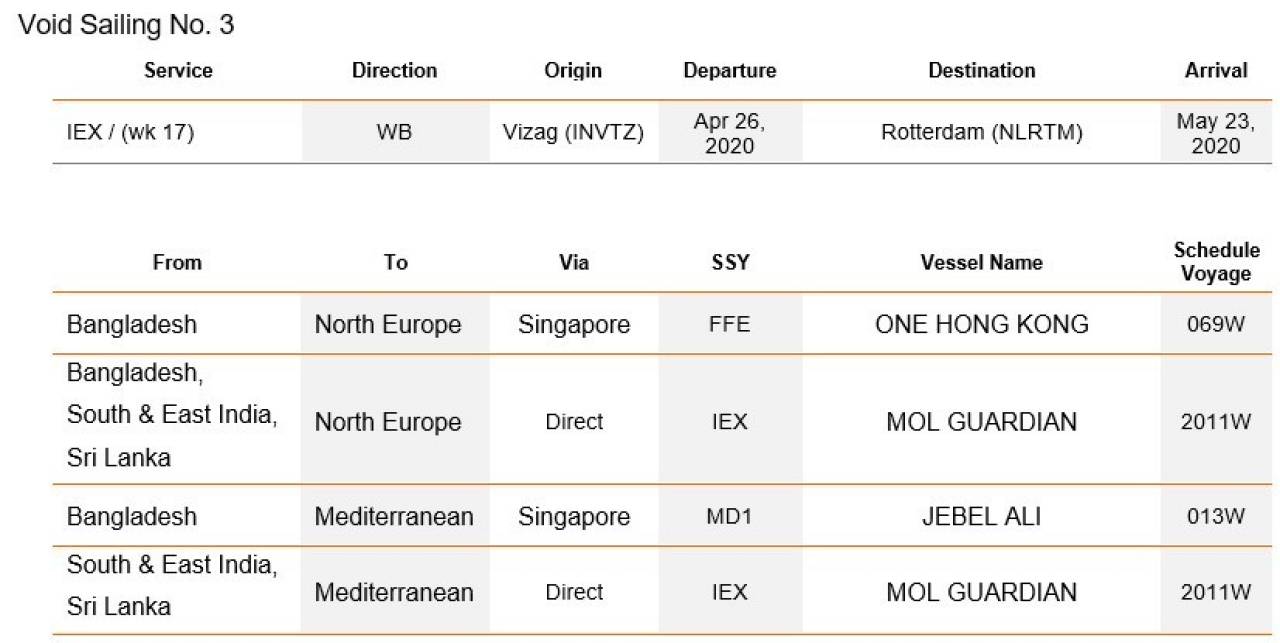1280x643 pixels.
Task: Click the WB direction cell
Action: tap(394, 133)
